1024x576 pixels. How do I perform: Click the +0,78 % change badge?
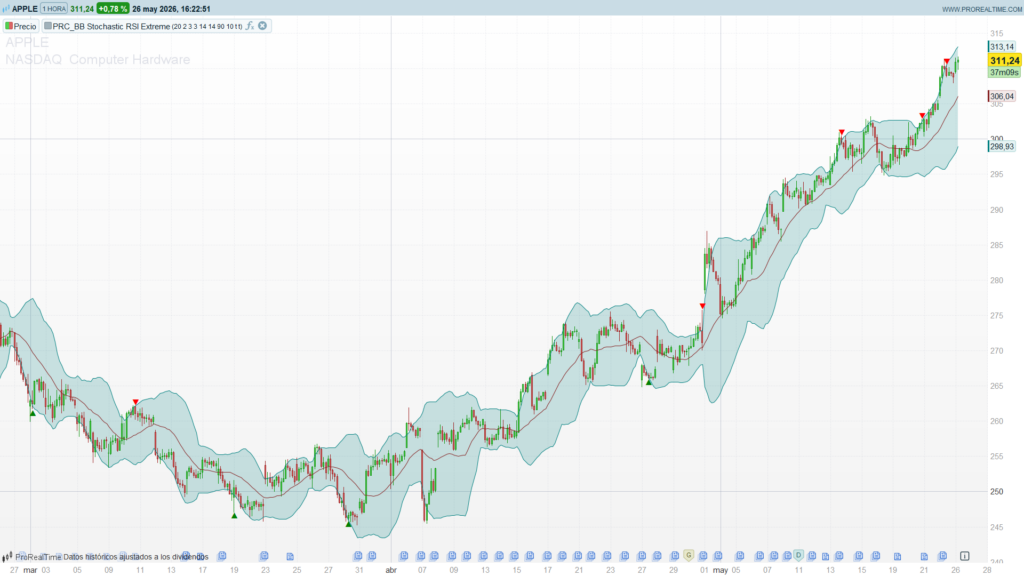coord(113,9)
